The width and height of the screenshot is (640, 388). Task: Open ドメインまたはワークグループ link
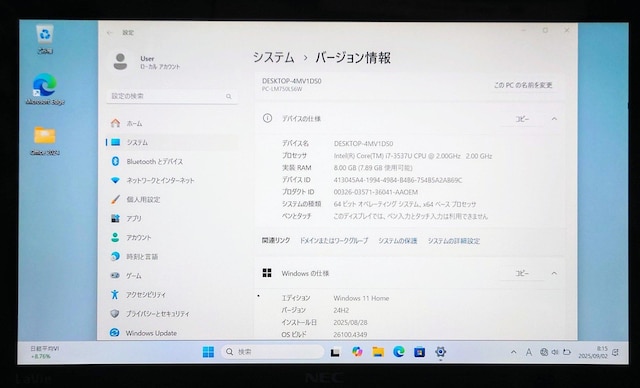pyautogui.click(x=334, y=241)
